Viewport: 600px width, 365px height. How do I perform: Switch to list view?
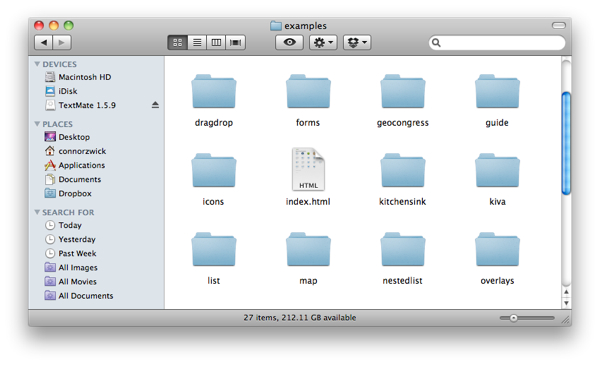(x=197, y=42)
